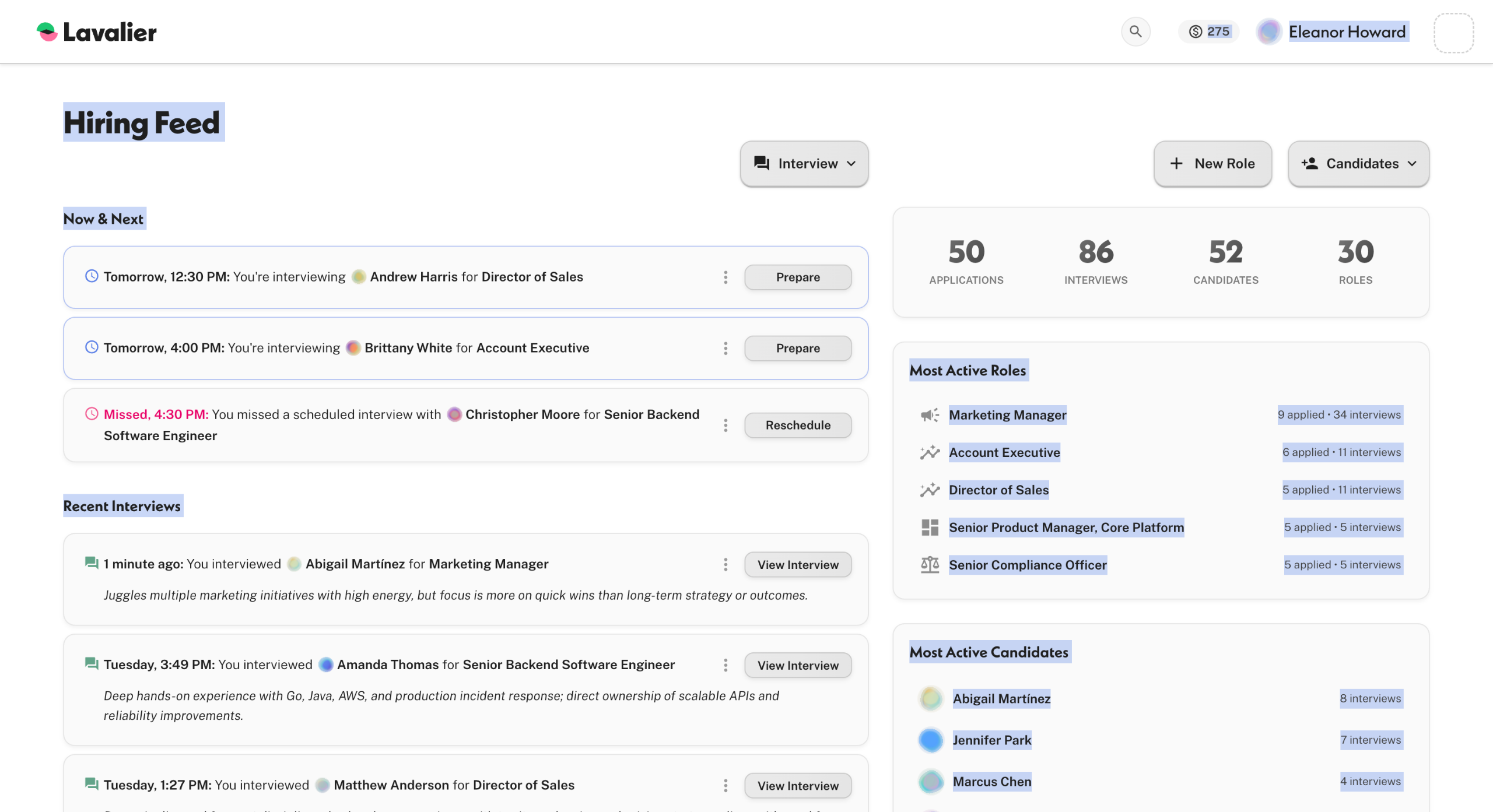Viewport: 1493px width, 812px height.
Task: View Amanda Thomas interview
Action: (797, 666)
